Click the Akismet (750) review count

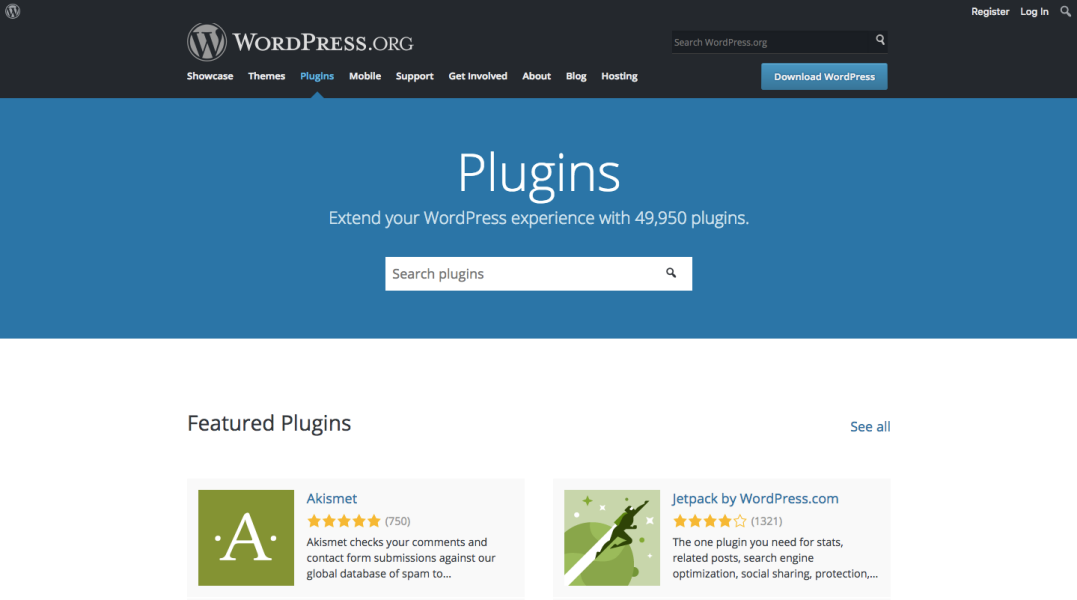tap(398, 521)
